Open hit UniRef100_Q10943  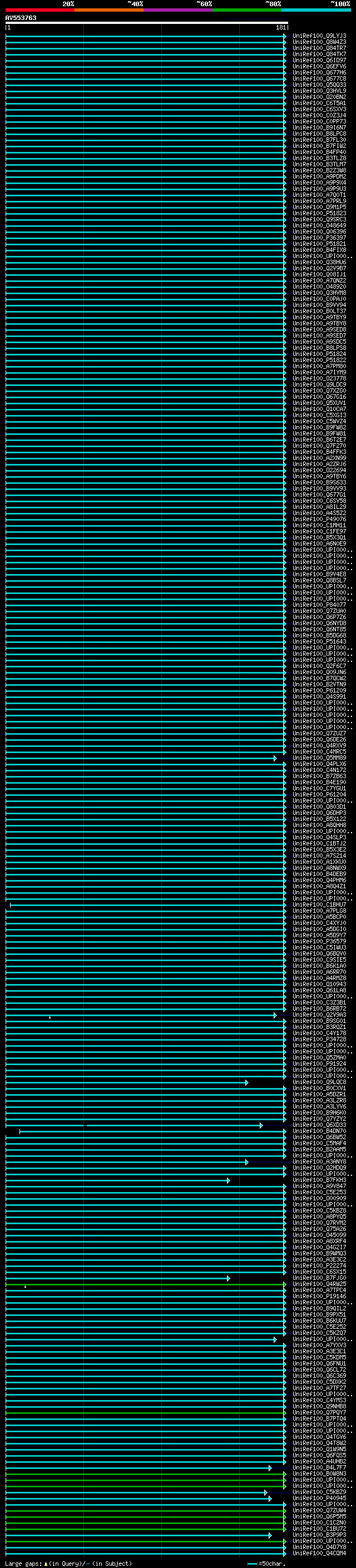(x=319, y=985)
